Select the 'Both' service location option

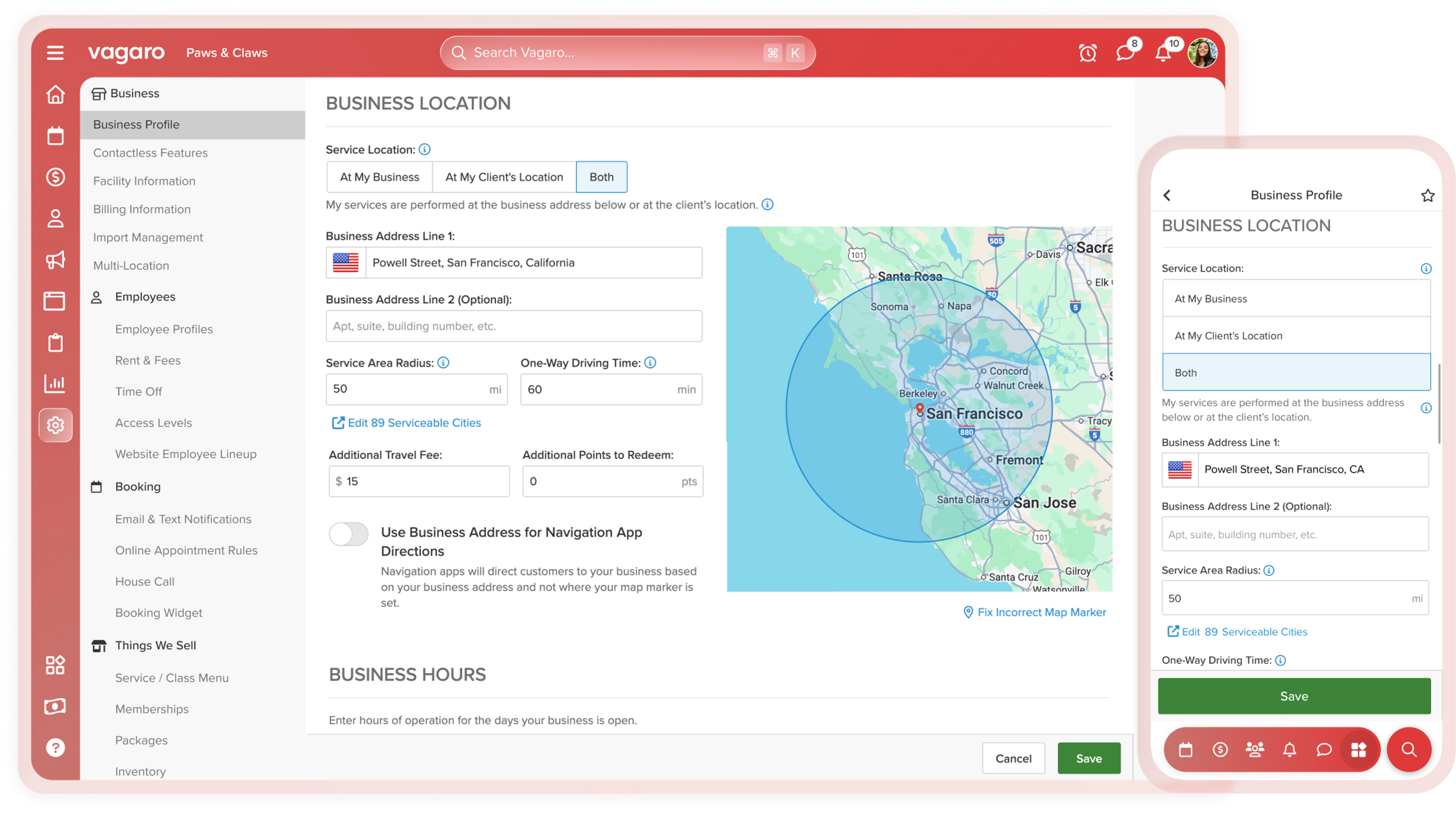601,177
